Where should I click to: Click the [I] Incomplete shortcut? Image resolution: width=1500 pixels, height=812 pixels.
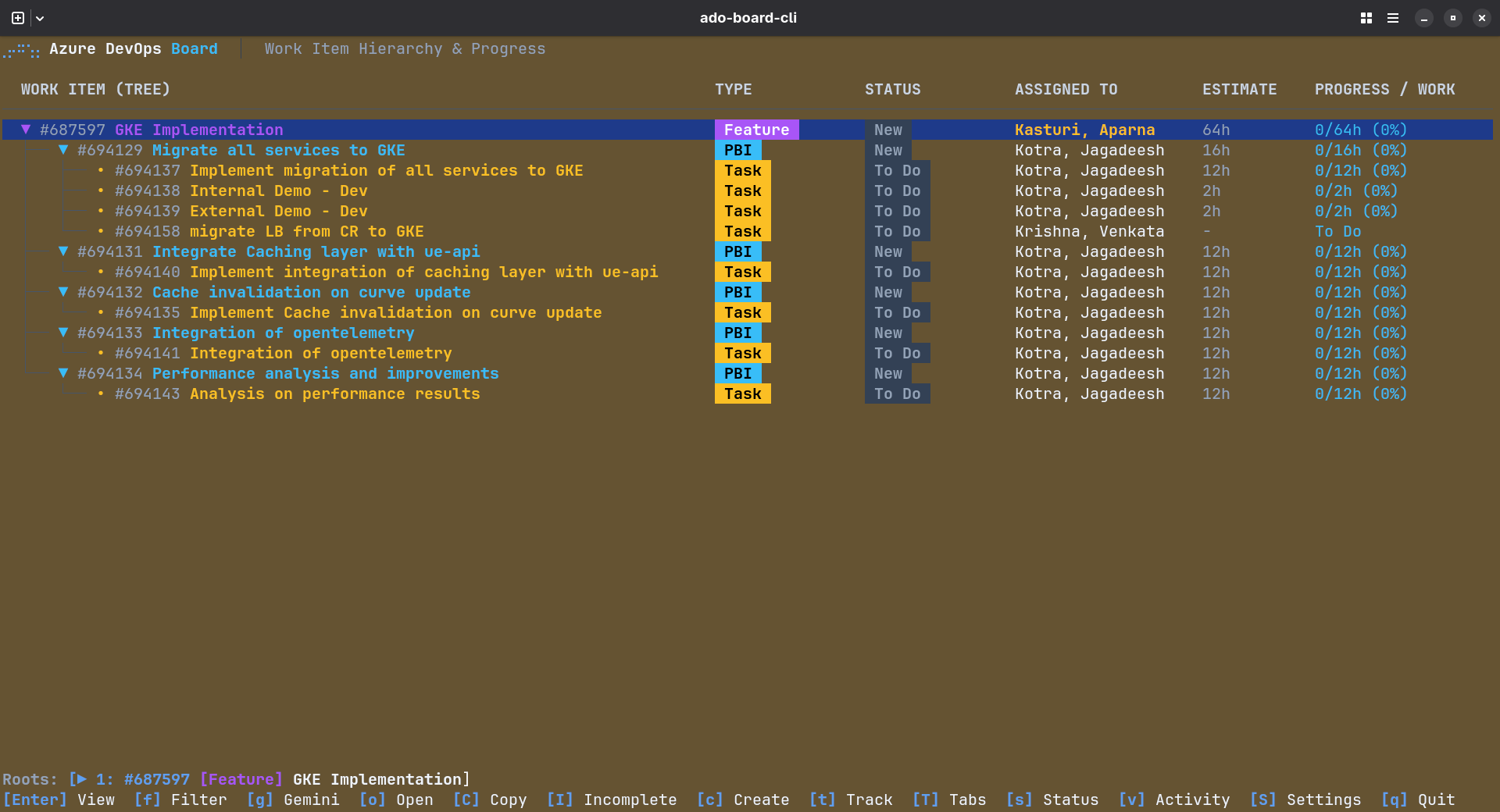pos(612,800)
